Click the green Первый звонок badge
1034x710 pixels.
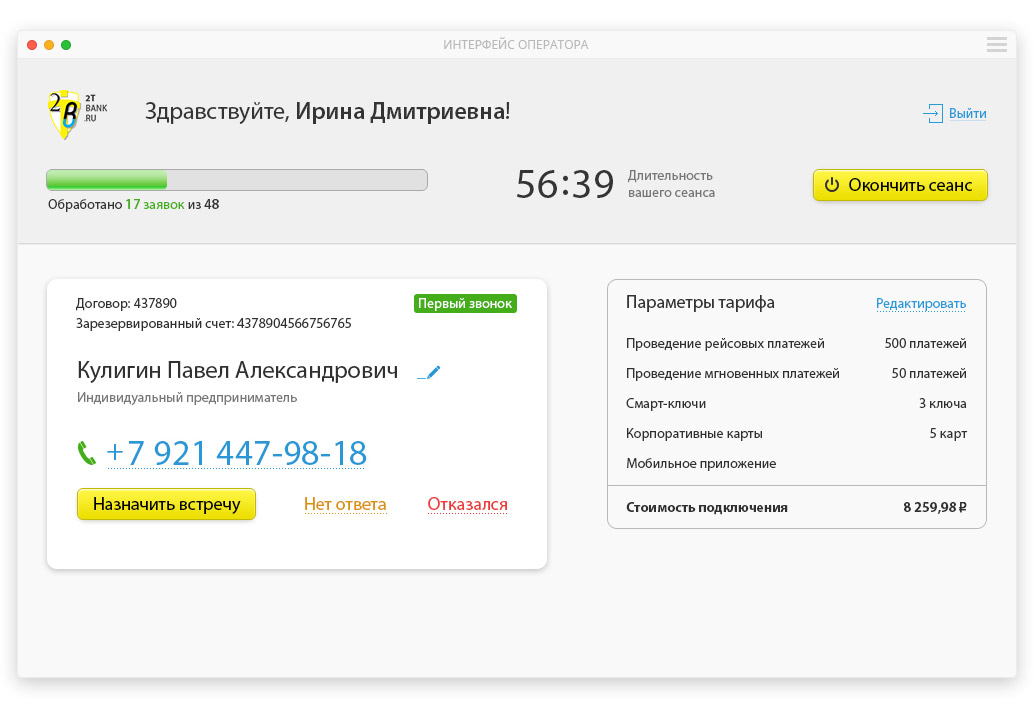click(465, 303)
